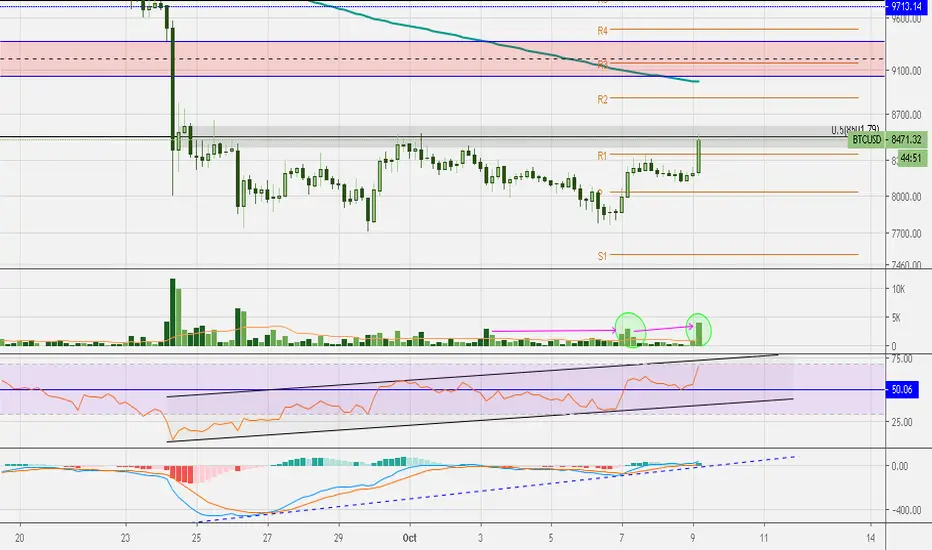Click date 23 on the time axis

coord(125,538)
